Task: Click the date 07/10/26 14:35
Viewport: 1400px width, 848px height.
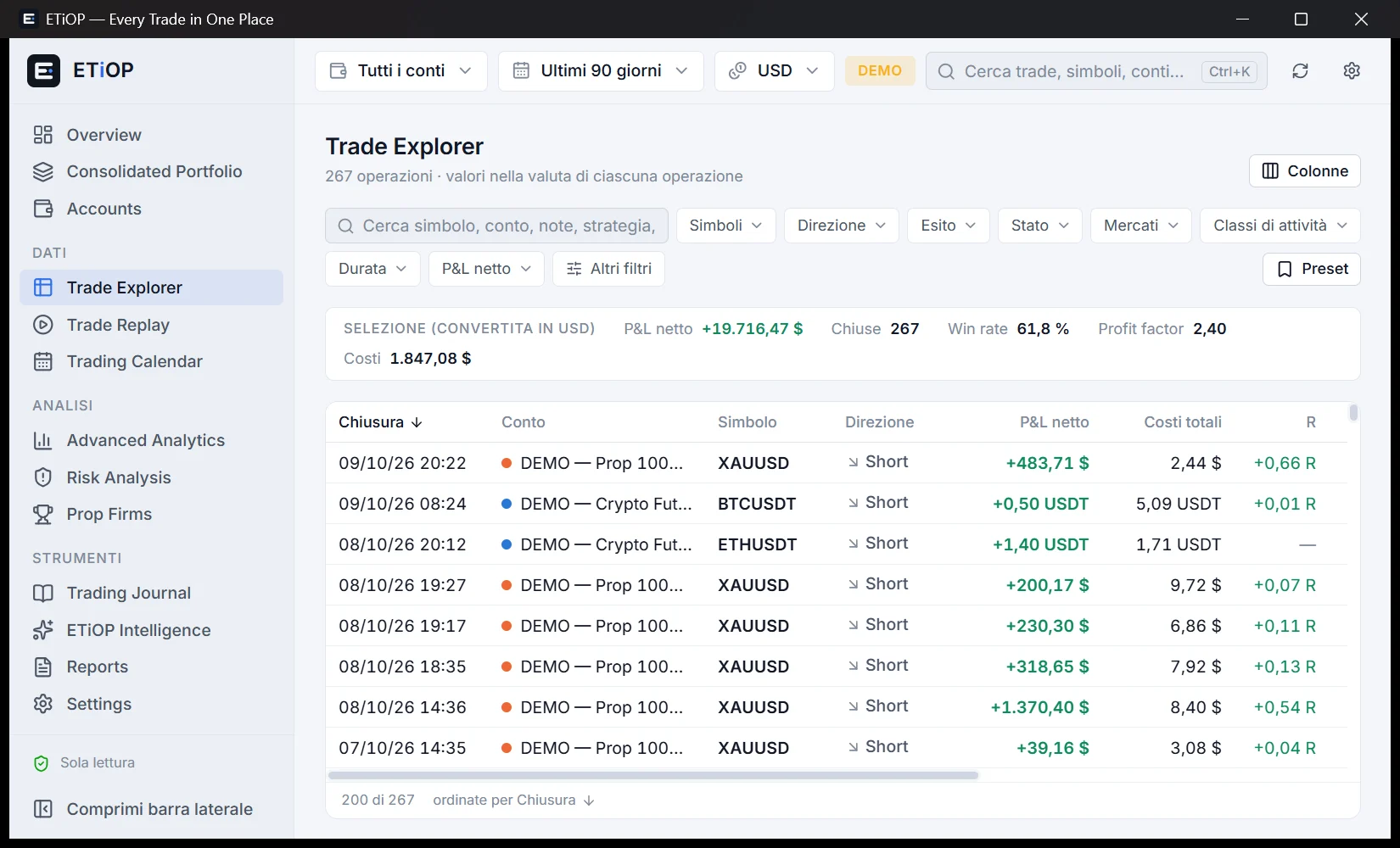Action: [402, 748]
